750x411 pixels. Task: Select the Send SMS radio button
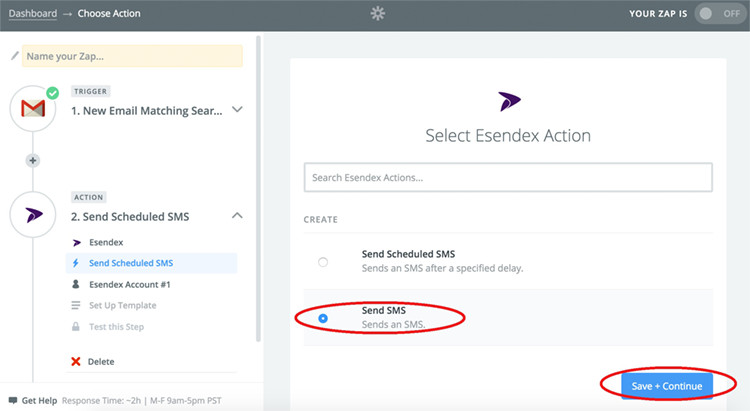(322, 318)
